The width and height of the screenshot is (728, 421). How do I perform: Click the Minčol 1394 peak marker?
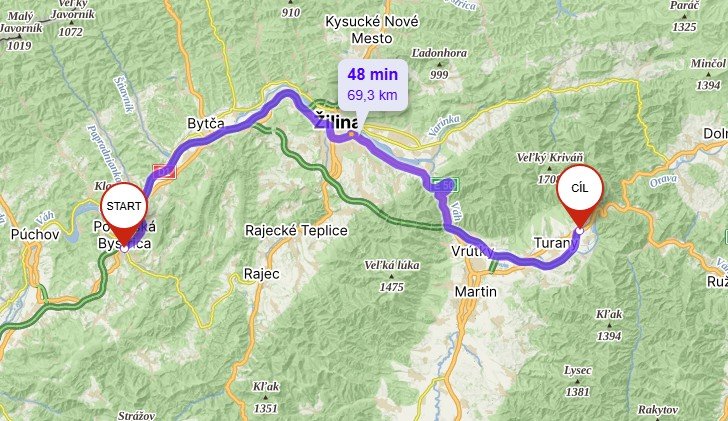[708, 74]
